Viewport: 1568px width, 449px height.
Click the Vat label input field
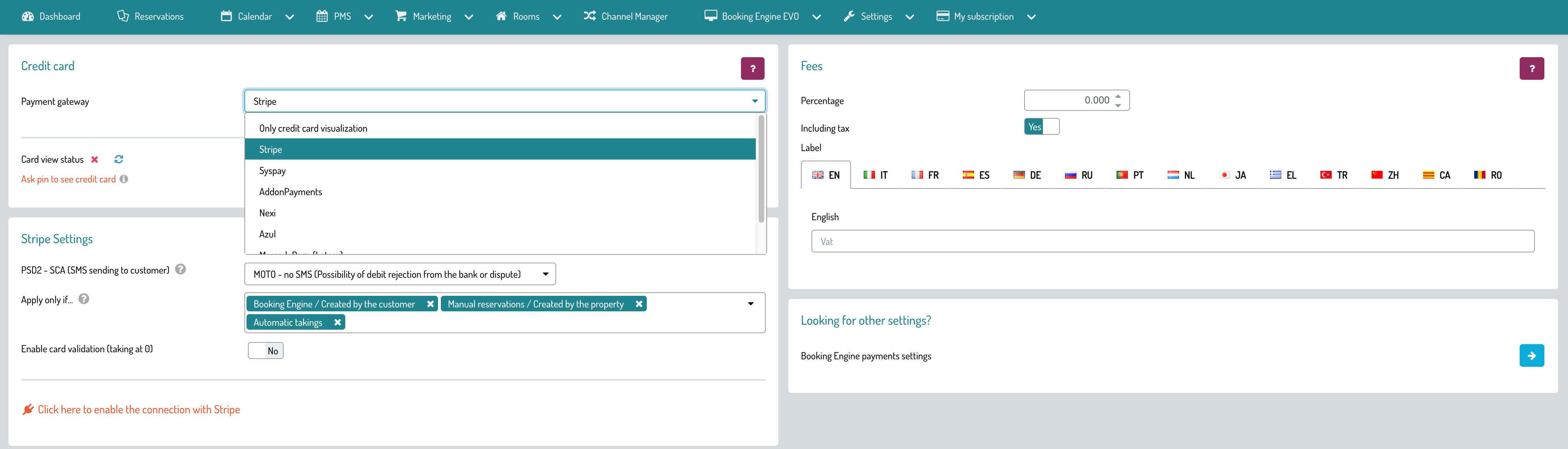pos(1172,241)
